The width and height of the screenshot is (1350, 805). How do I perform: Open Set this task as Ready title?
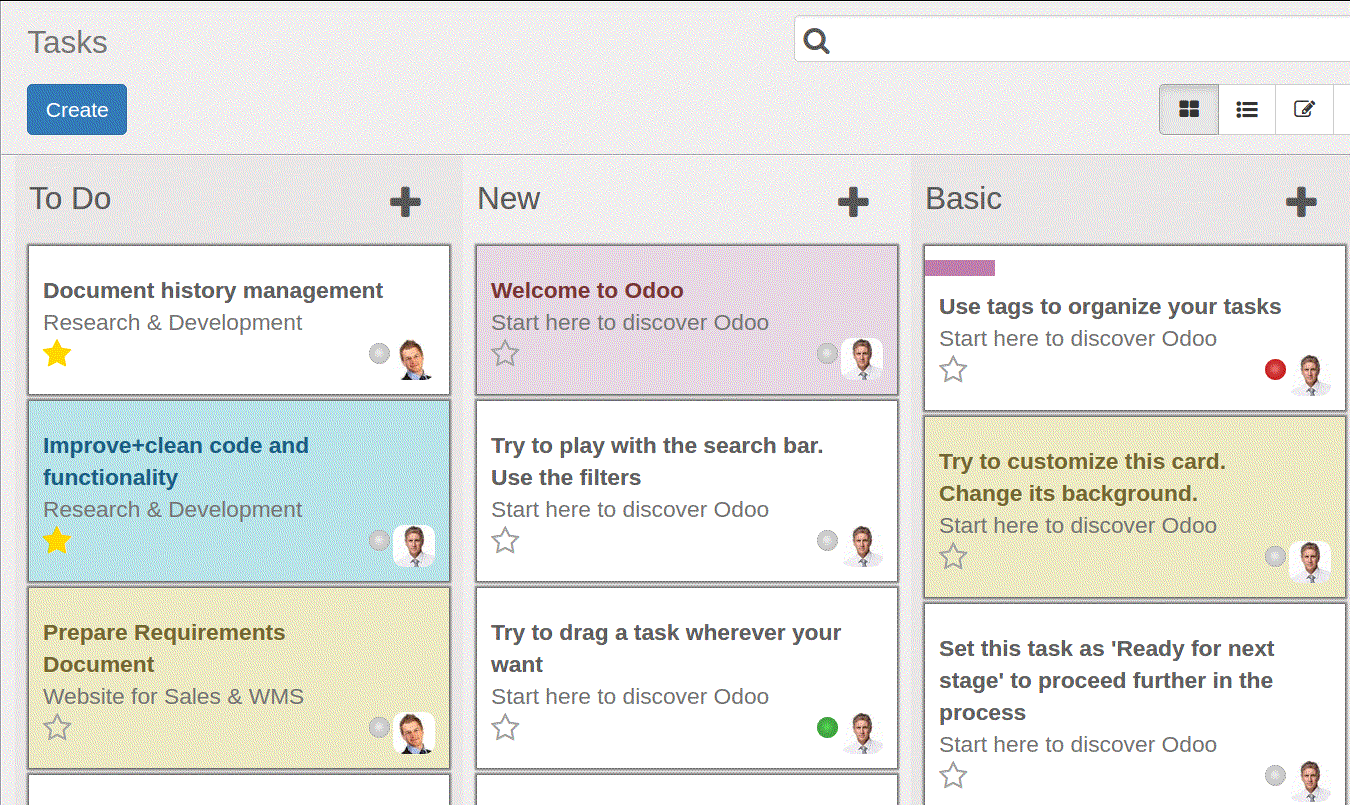click(x=1106, y=680)
